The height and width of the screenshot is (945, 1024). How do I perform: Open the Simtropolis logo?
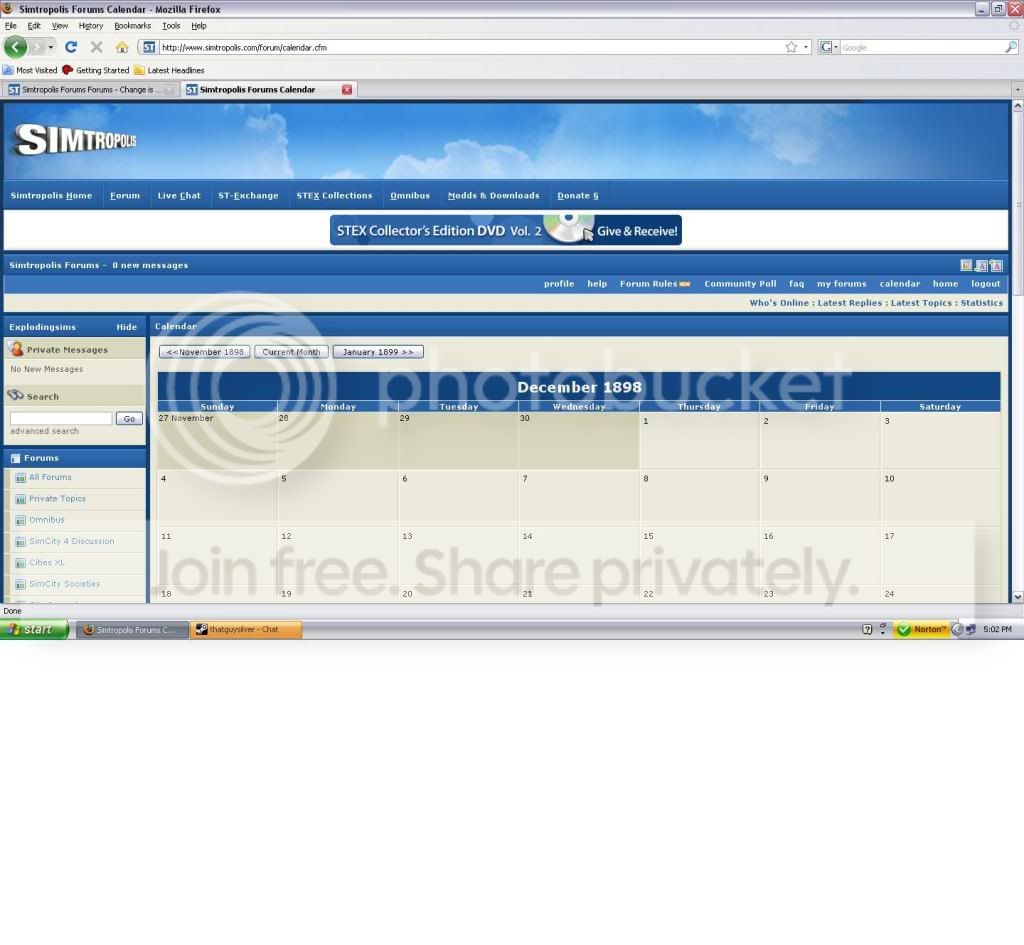(x=75, y=139)
